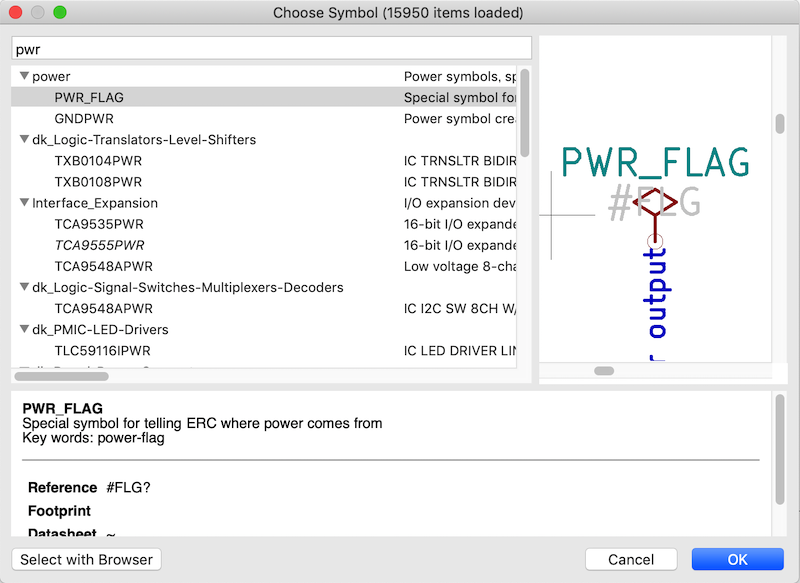Collapse the dk_Logic-Translators-Level-Shifters library triangle

(x=24, y=139)
